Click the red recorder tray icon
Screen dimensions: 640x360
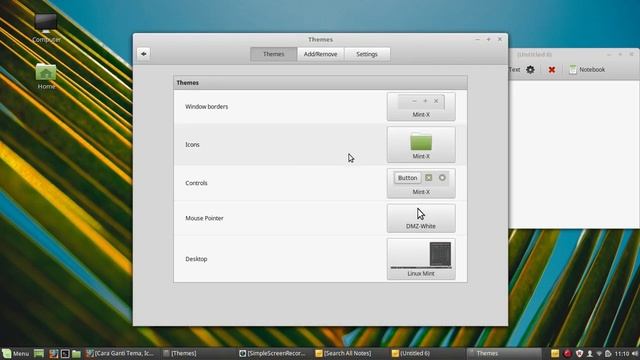coord(567,353)
